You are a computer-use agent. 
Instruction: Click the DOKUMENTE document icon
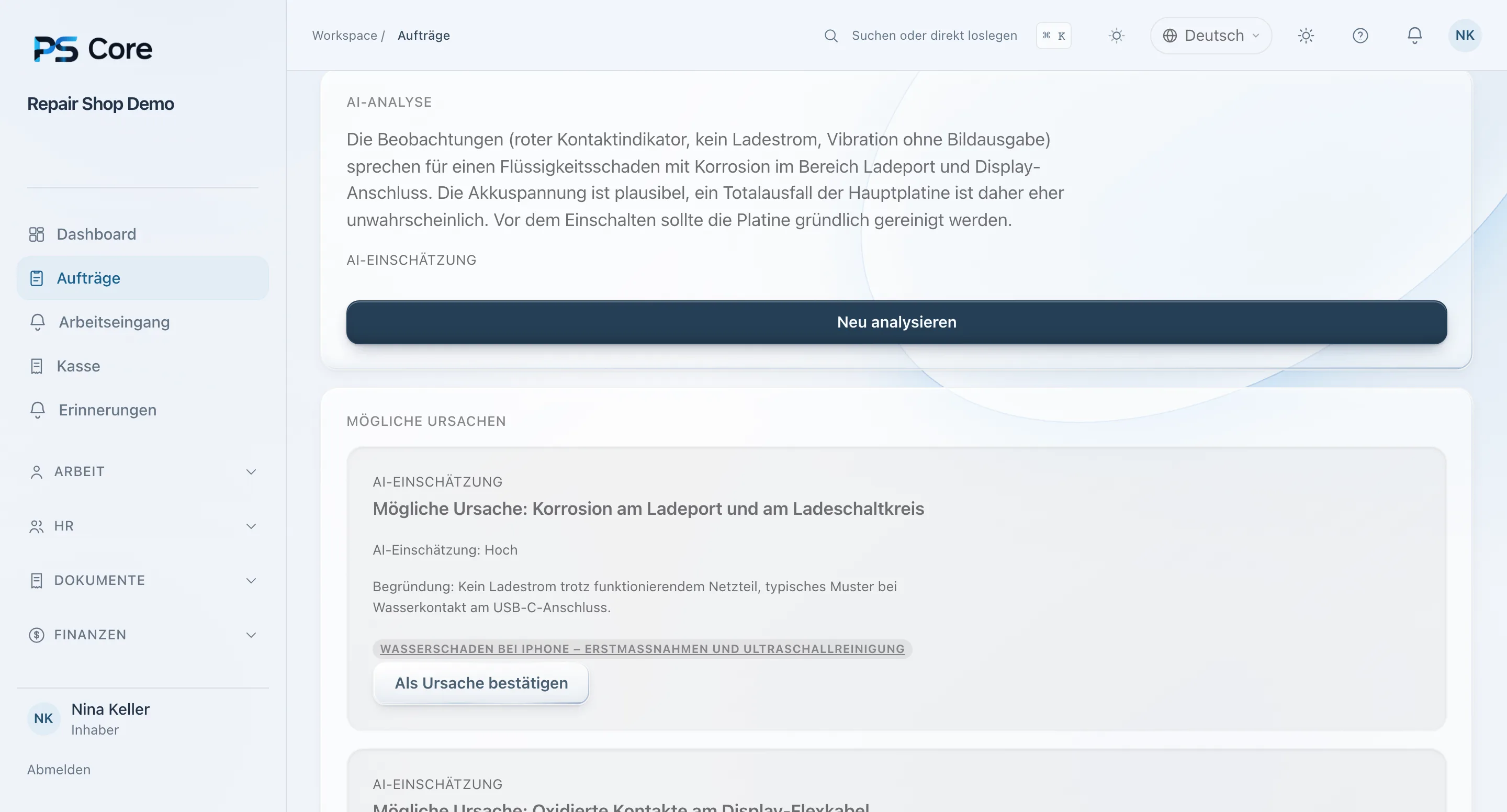36,581
